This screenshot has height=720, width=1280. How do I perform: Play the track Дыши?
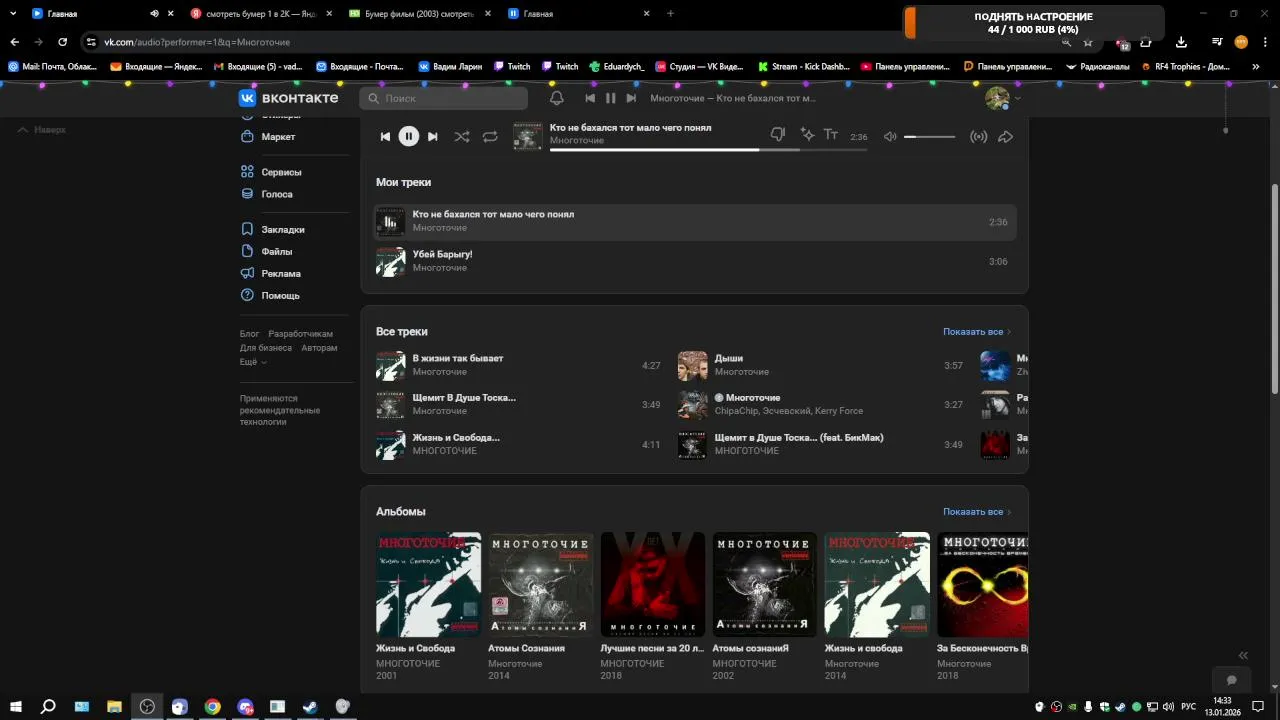point(821,365)
